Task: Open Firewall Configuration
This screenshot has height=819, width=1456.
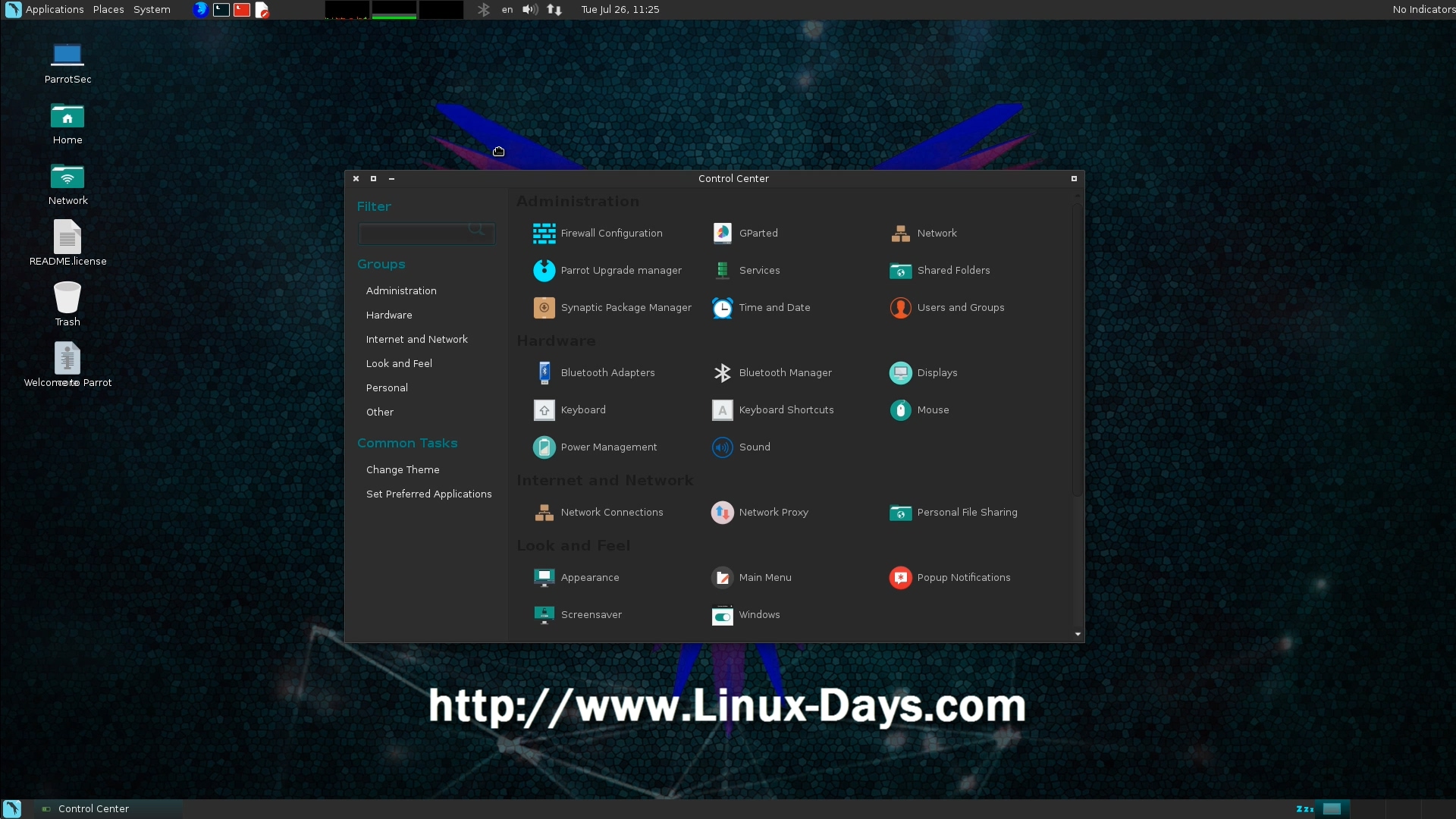Action: tap(598, 233)
